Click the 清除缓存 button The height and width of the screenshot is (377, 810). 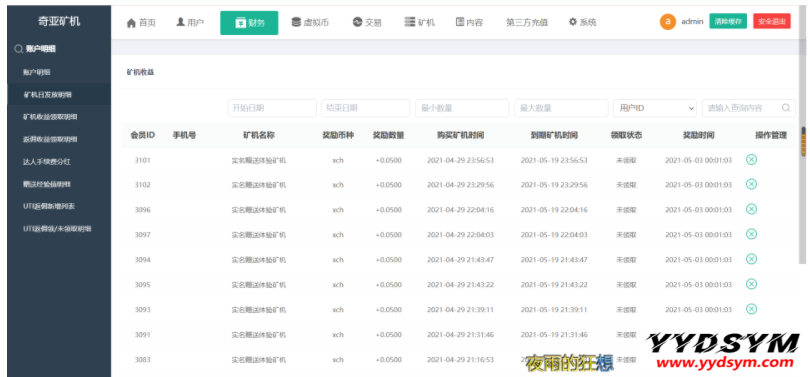pyautogui.click(x=728, y=21)
